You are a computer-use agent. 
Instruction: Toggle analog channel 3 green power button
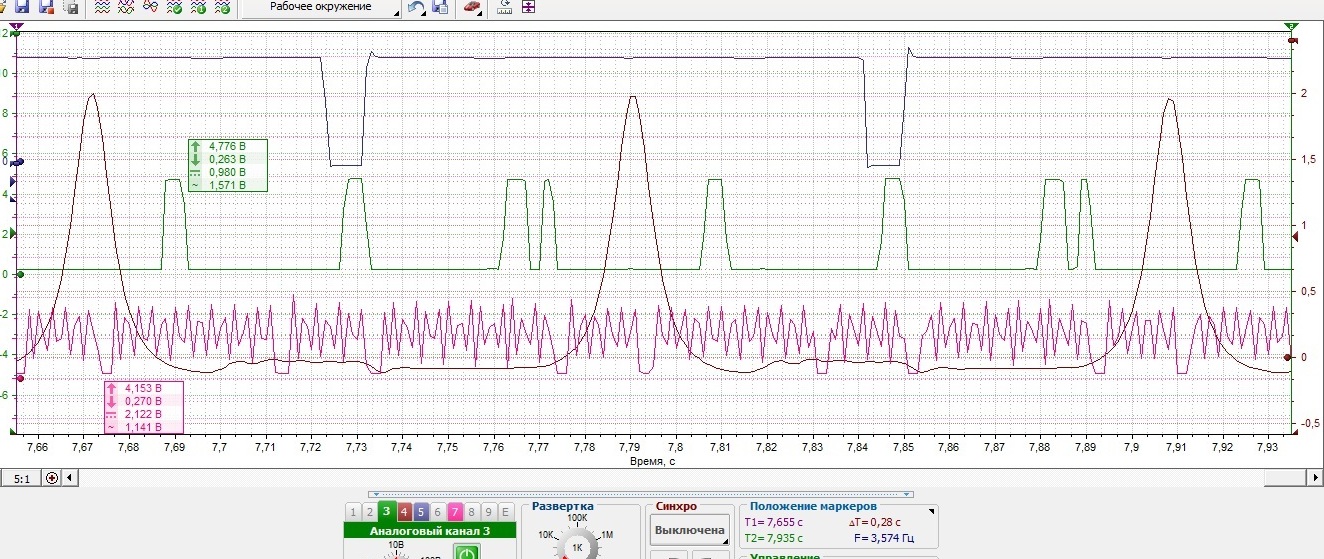467,551
